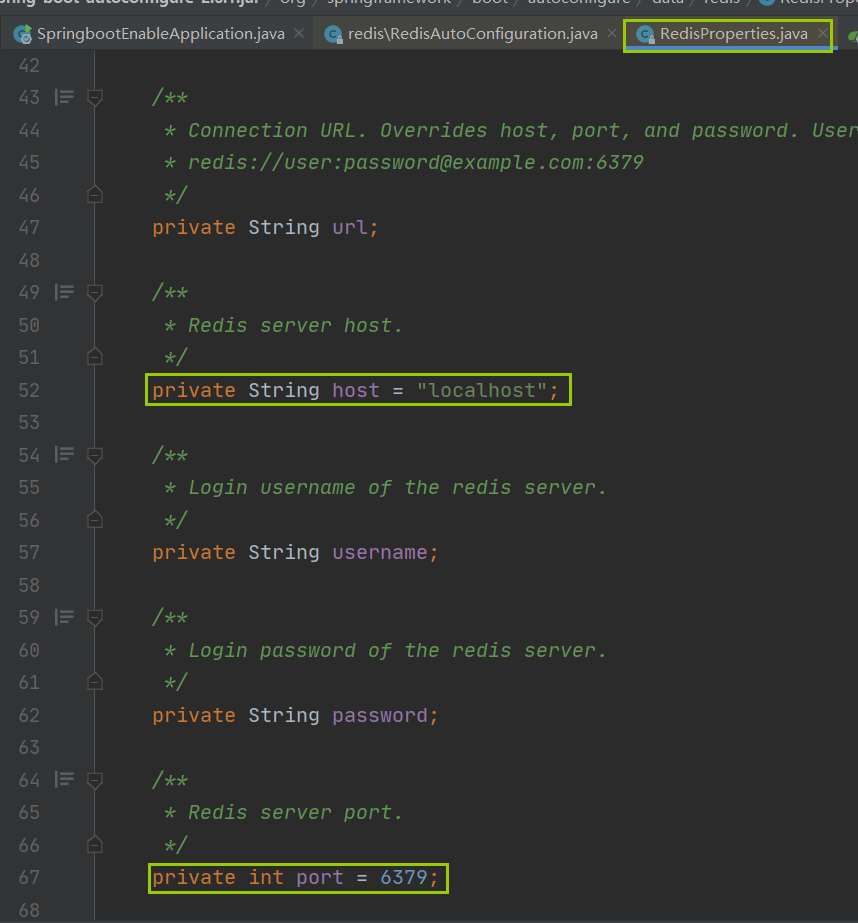Toggle rendered doc view at line 59

(x=64, y=617)
